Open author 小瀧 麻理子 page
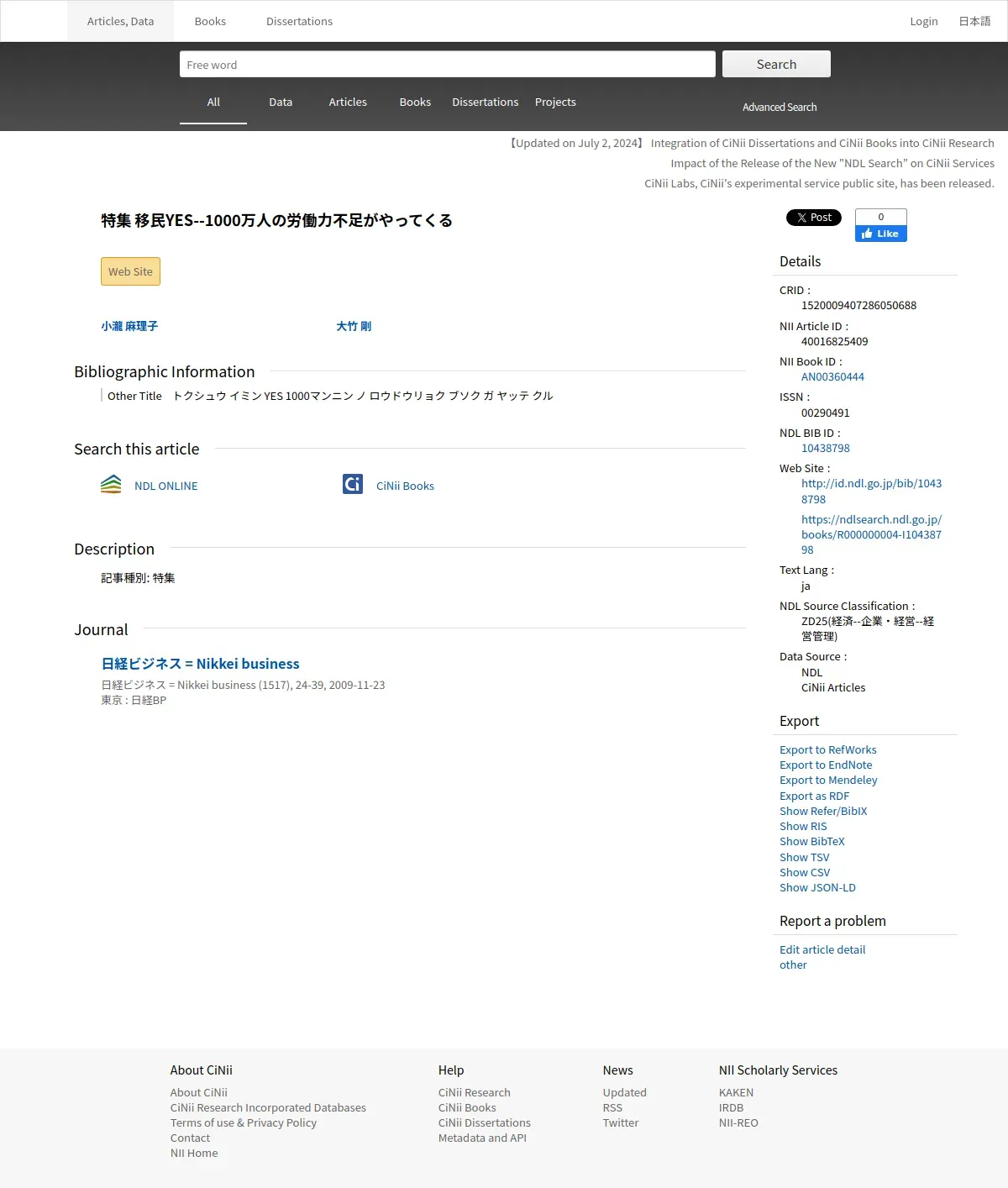This screenshot has height=1188, width=1008. pos(129,326)
